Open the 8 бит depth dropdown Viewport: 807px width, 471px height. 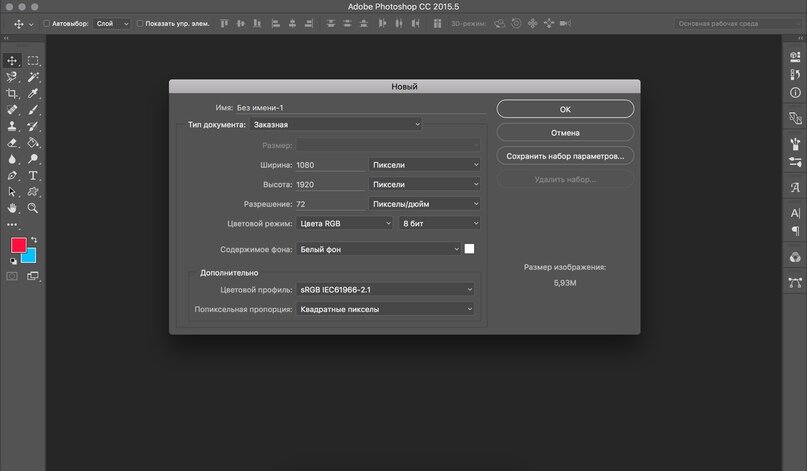(440, 223)
